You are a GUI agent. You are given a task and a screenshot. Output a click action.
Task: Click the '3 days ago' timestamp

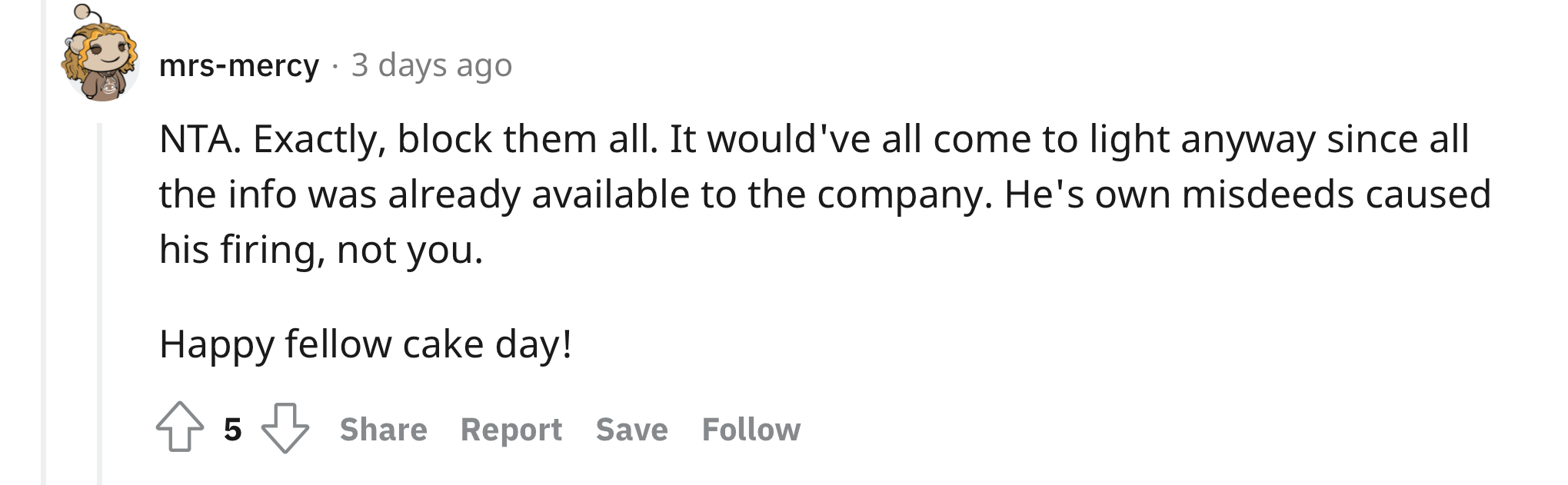[432, 65]
